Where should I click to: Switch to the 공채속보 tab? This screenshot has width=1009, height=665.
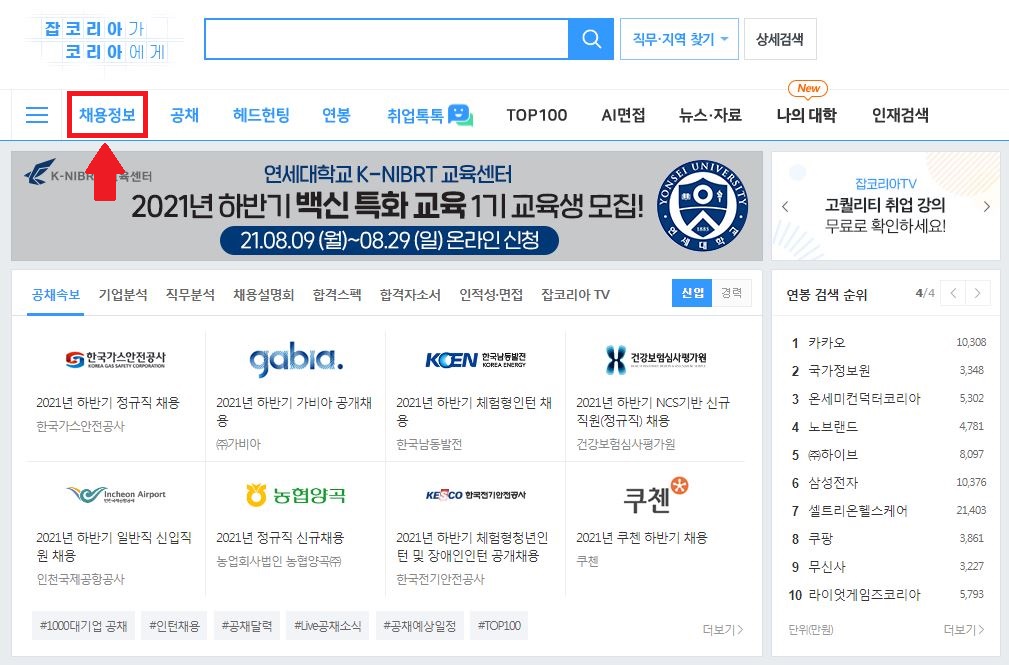tap(56, 295)
